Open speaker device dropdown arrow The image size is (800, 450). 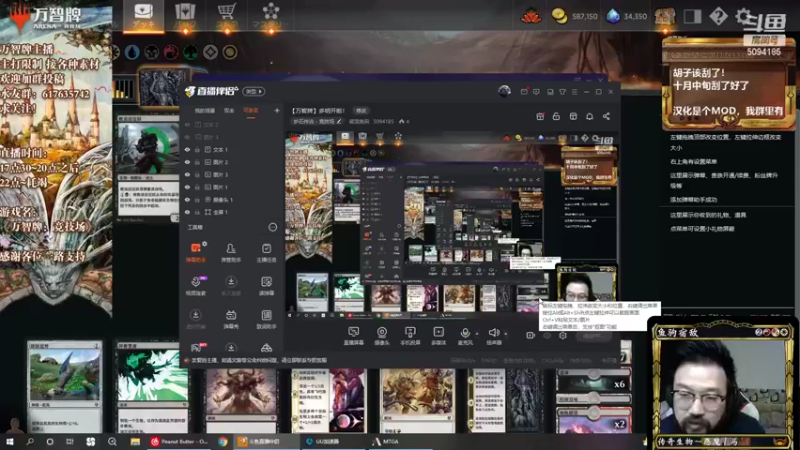point(506,334)
